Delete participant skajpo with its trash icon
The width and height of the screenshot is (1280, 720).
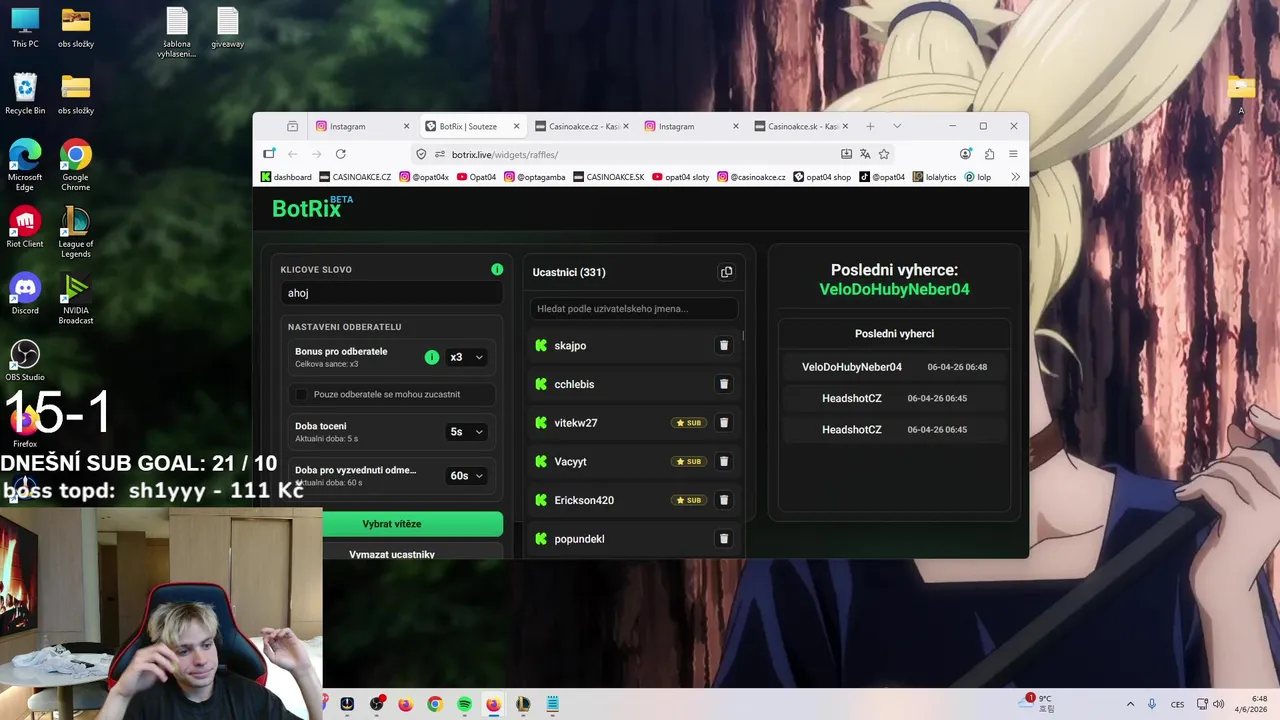724,345
